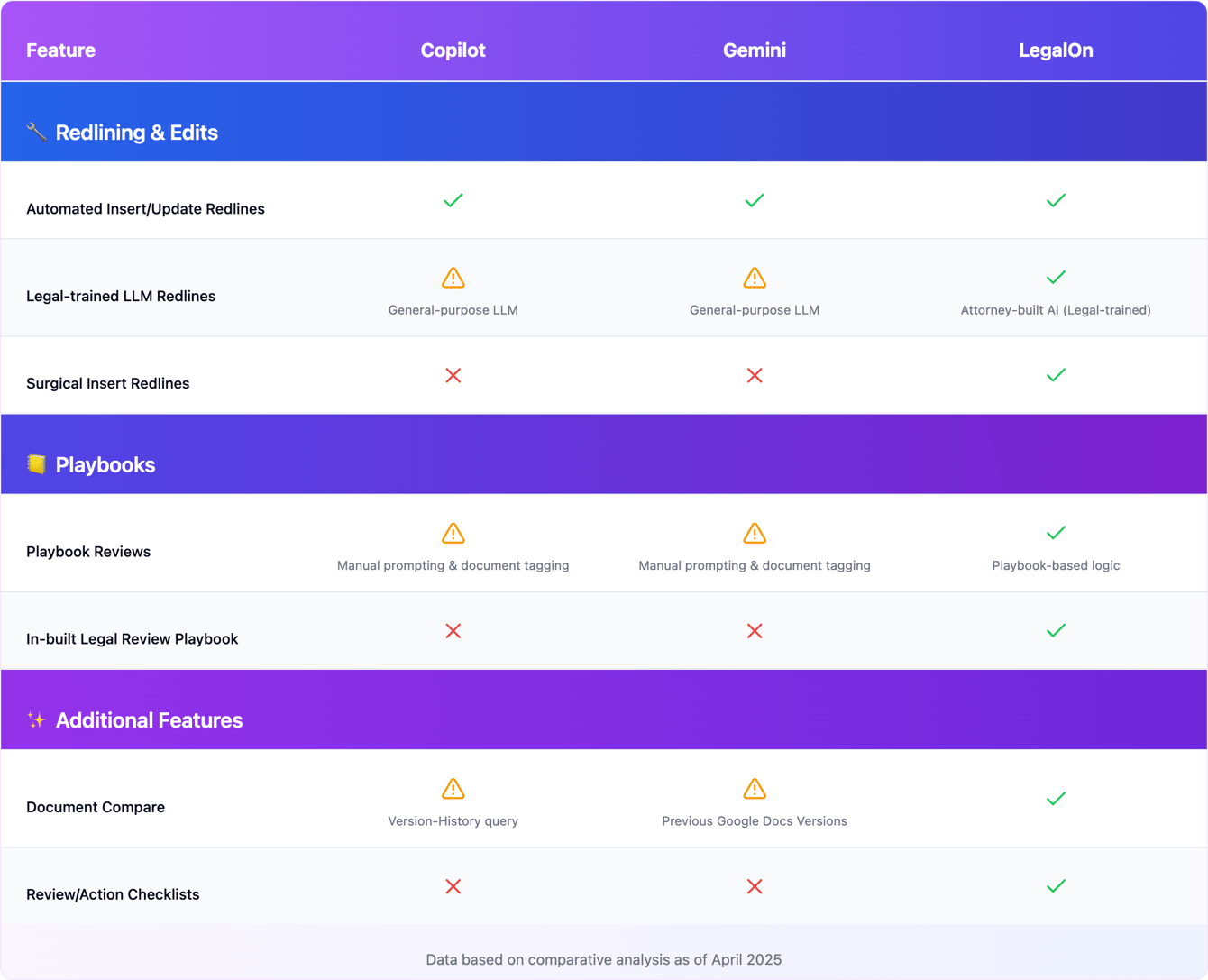Click the Previous Google Docs Versions text
This screenshot has height=980, width=1208.
[x=755, y=821]
